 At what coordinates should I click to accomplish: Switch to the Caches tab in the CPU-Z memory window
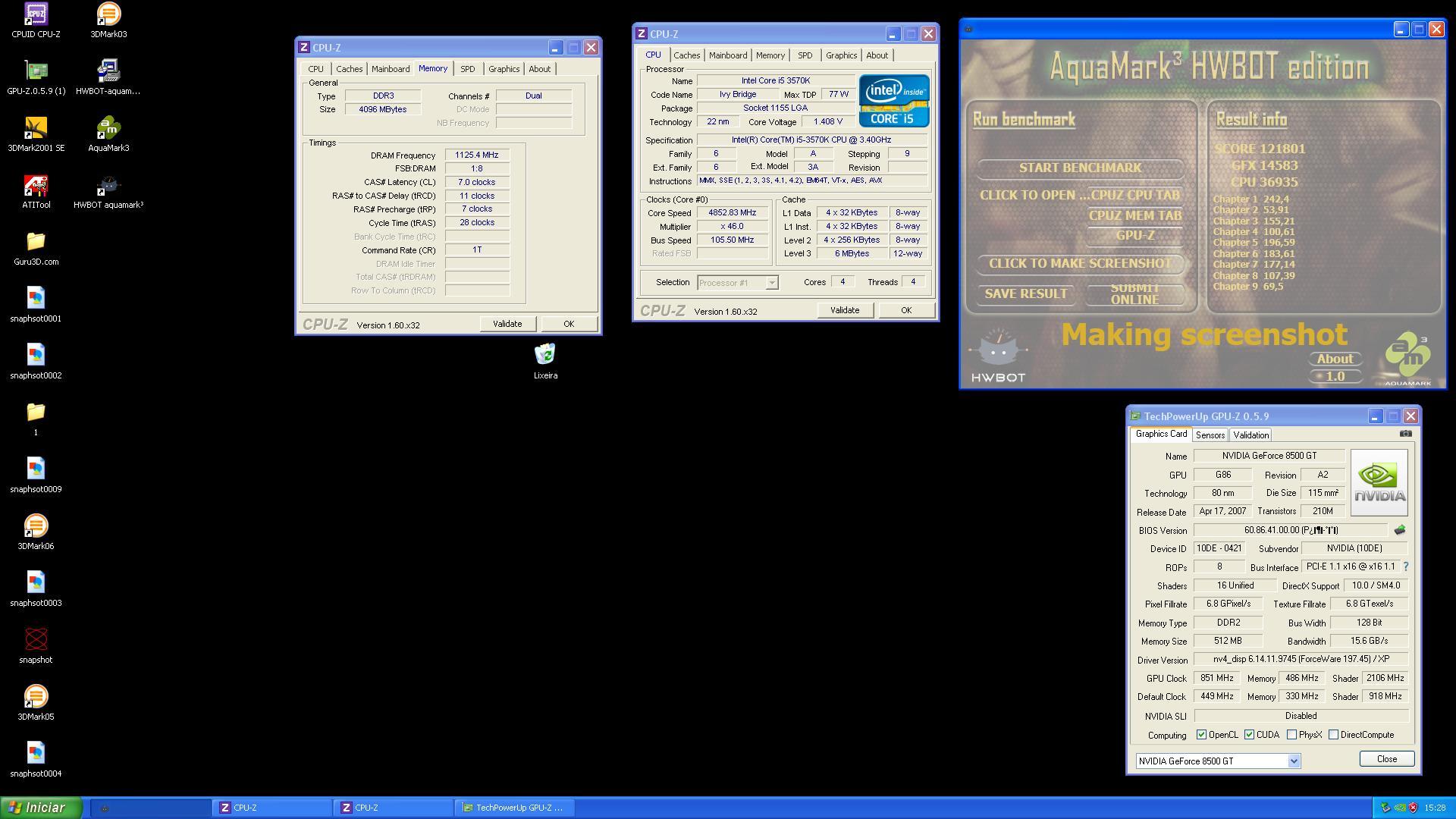tap(349, 69)
